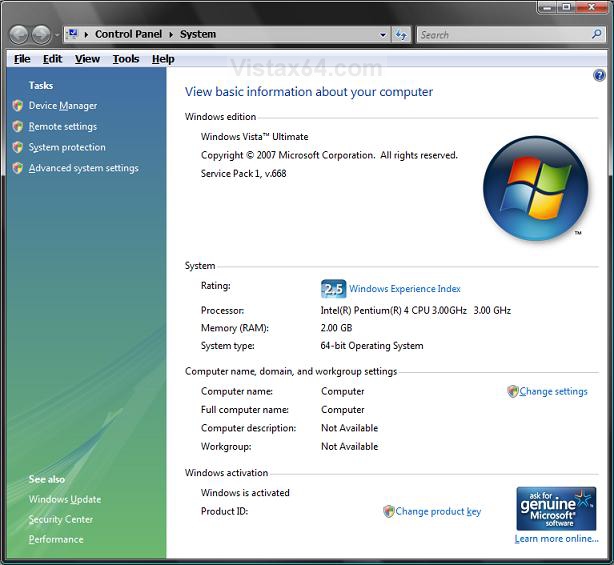Click the '64-bit Operating System' value
614x565 pixels.
click(x=372, y=346)
